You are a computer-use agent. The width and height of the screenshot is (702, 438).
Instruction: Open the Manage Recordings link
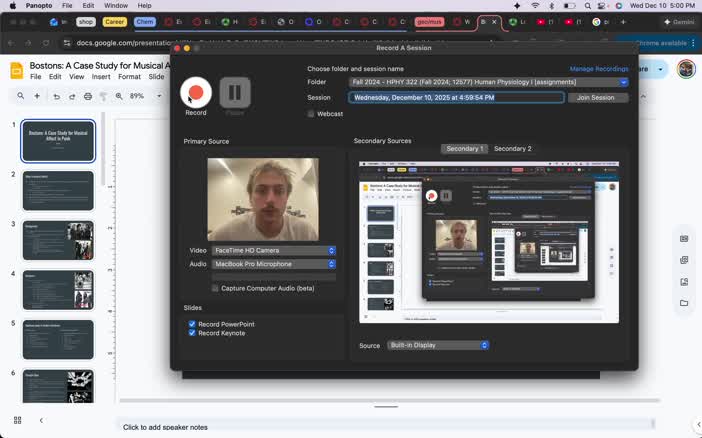tap(598, 69)
